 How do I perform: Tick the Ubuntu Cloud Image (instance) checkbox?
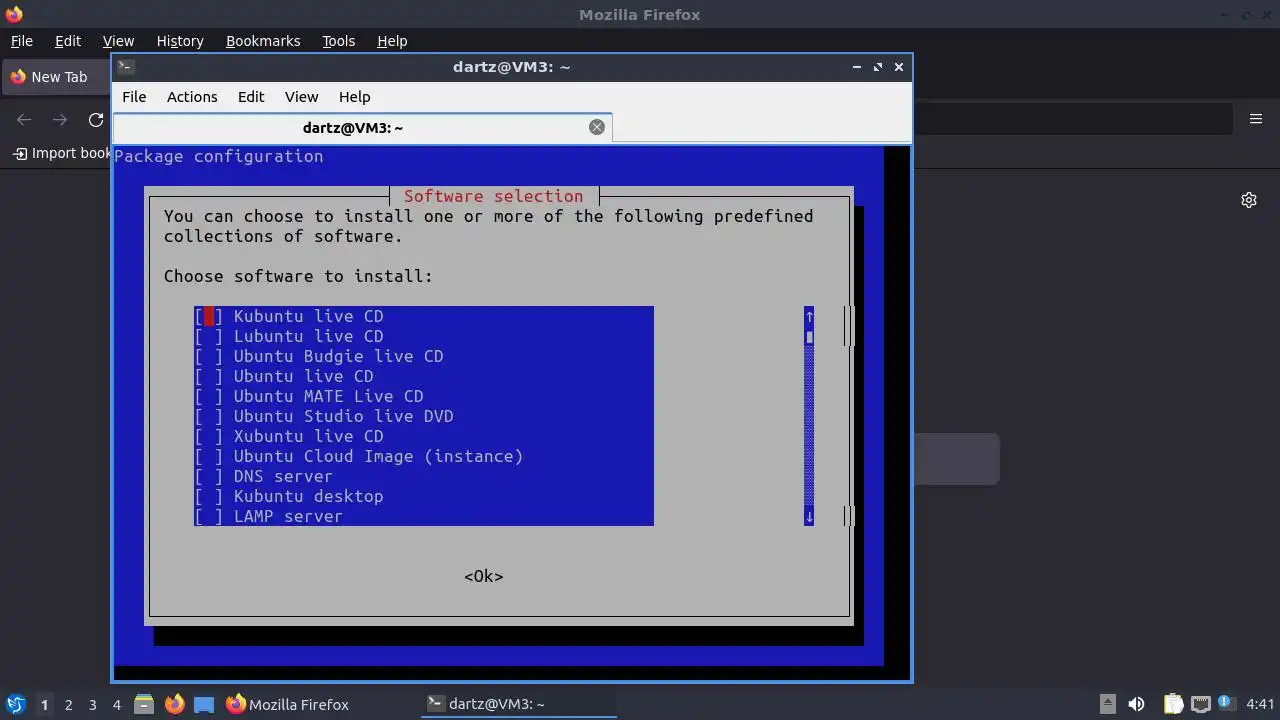[x=209, y=456]
